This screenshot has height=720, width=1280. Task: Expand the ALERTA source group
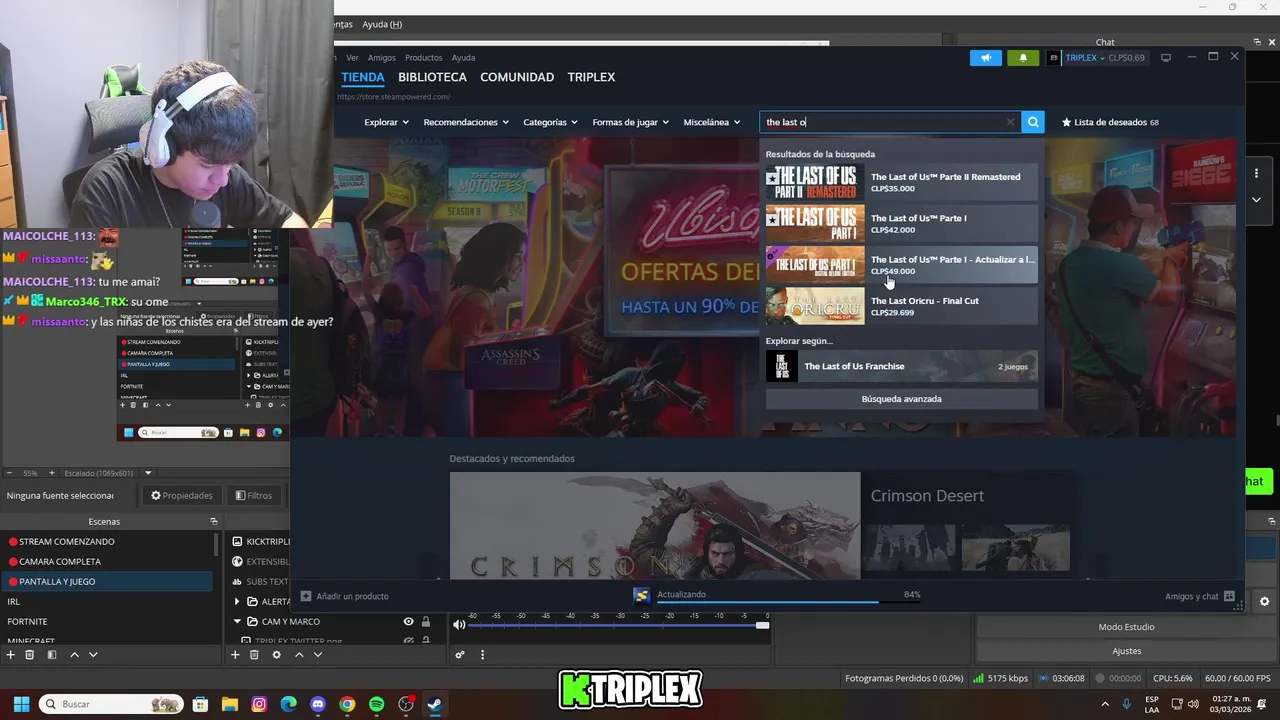(237, 601)
